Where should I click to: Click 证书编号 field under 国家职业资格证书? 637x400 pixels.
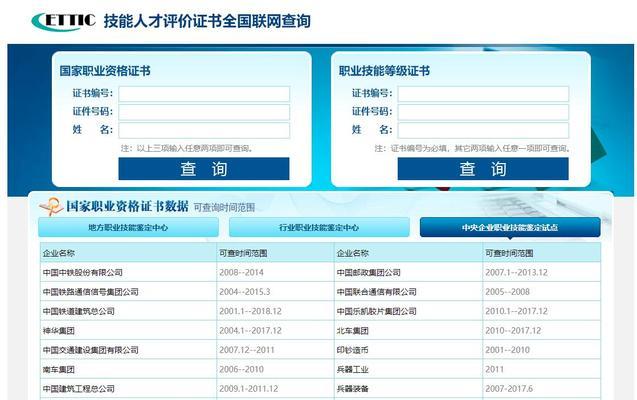click(204, 94)
